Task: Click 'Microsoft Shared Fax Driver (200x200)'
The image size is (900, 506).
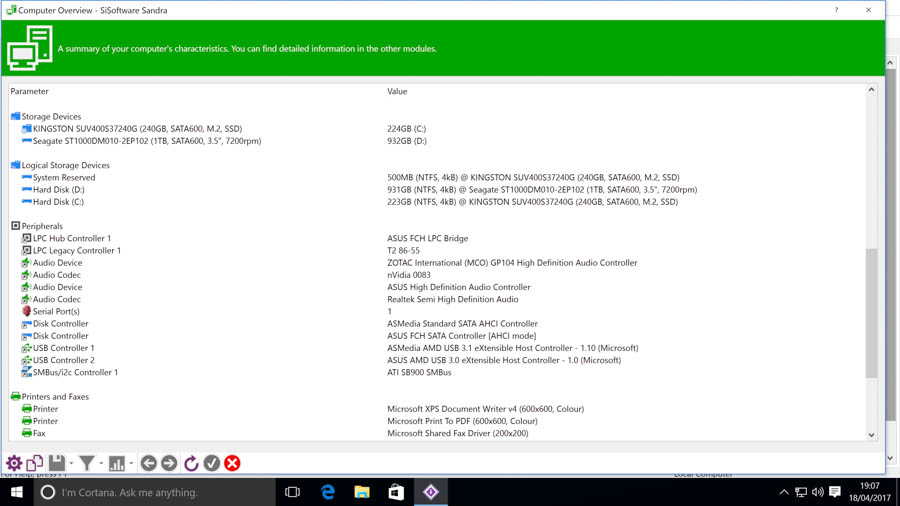Action: pyautogui.click(x=457, y=433)
